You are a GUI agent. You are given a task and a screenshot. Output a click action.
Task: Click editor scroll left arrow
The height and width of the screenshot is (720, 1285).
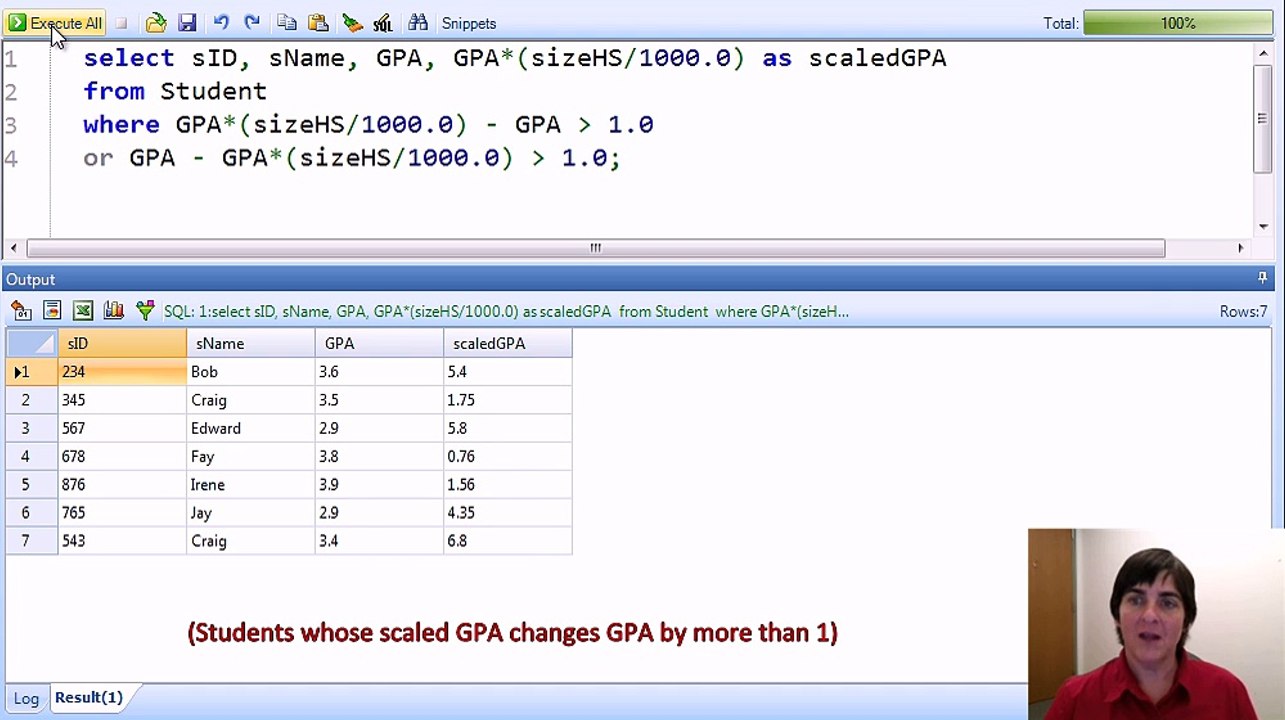[13, 248]
